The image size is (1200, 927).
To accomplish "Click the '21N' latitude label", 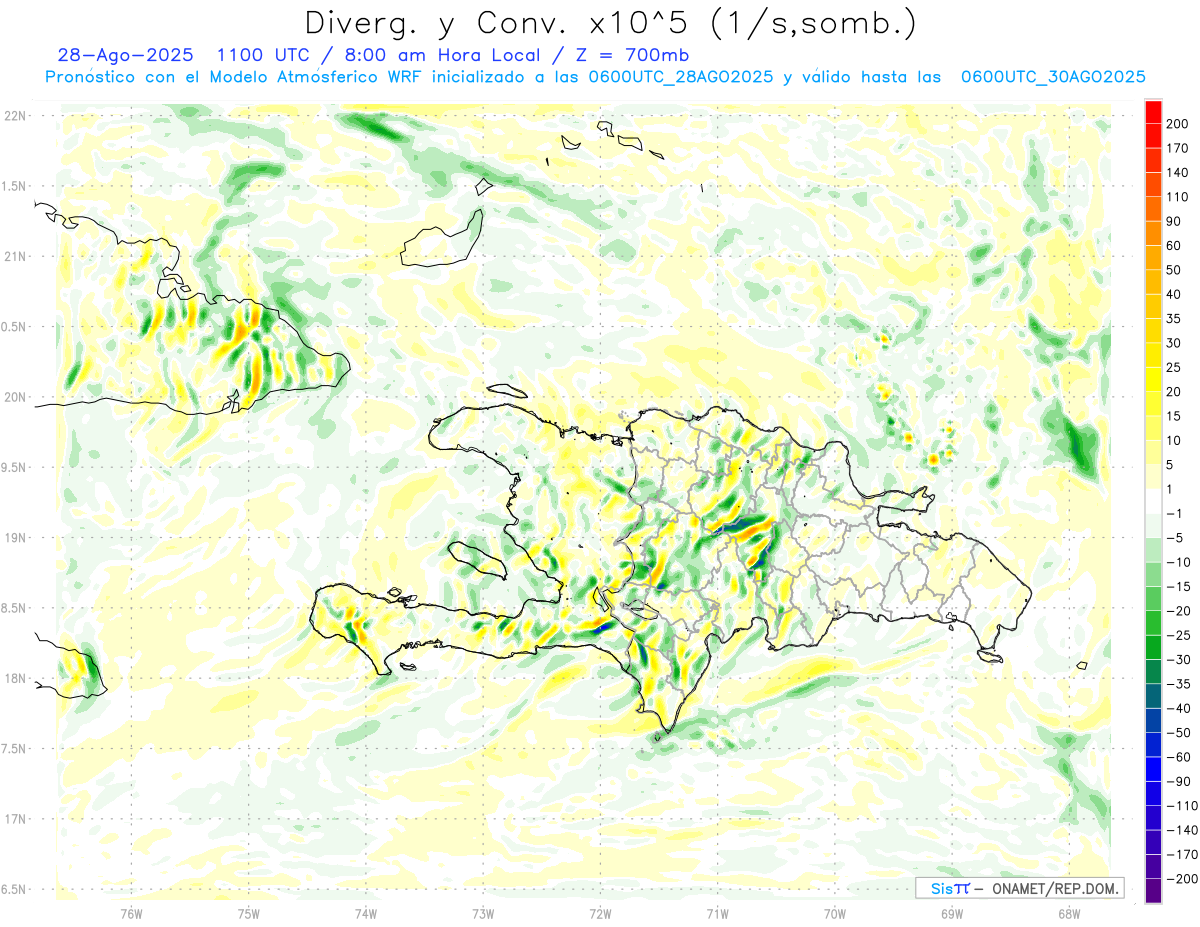I will (15, 256).
